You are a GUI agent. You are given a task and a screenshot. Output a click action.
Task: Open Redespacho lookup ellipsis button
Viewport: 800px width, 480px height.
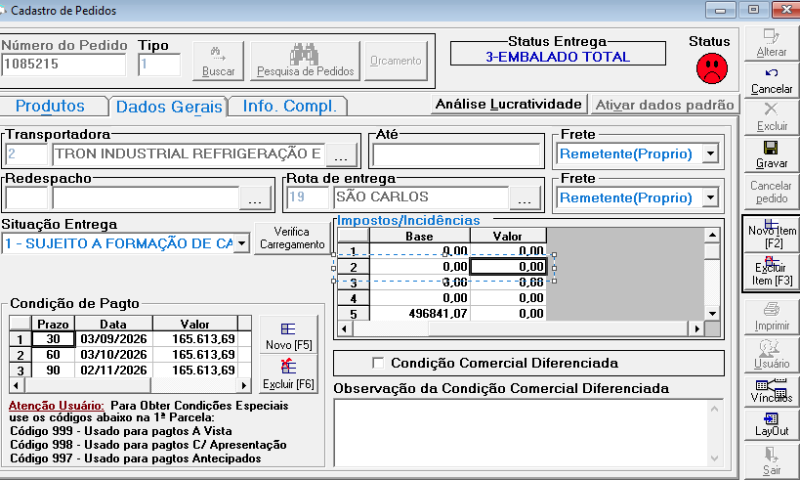[x=255, y=197]
